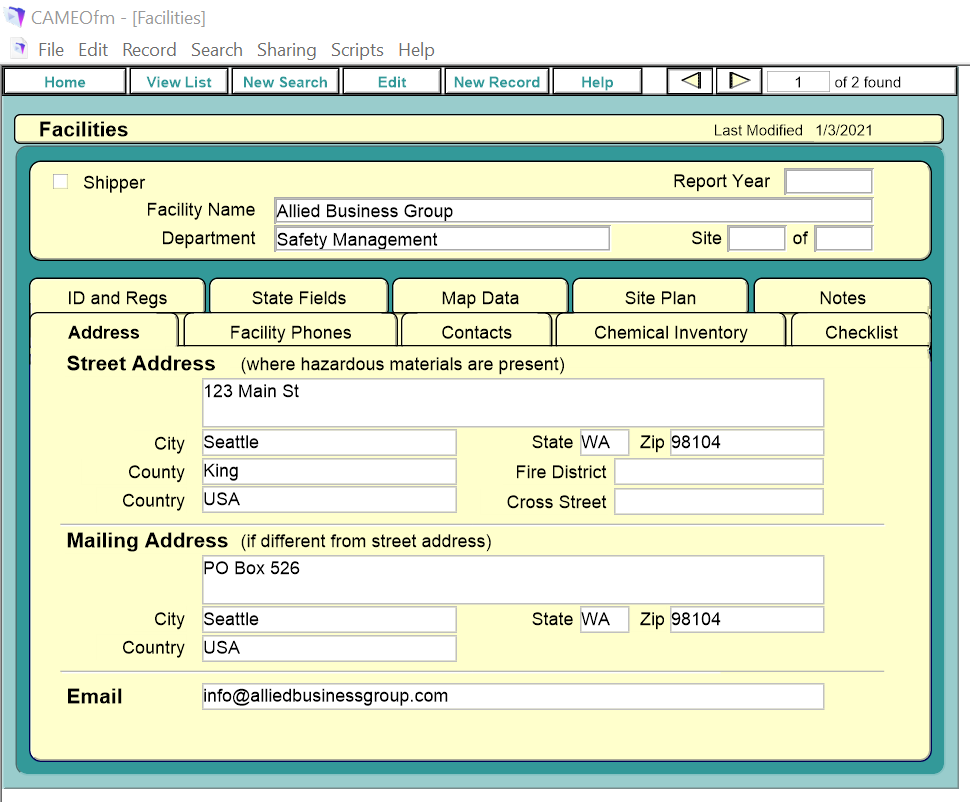Viewport: 970px width, 802px height.
Task: Open the Scripts menu
Action: 357,50
